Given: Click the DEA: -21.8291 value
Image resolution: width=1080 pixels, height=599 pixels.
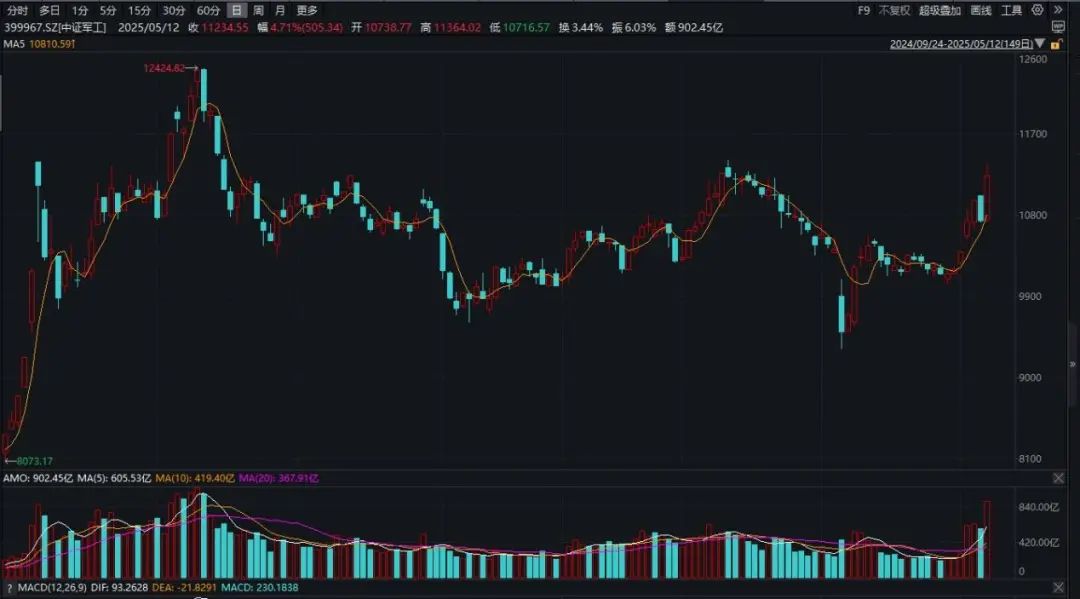Looking at the screenshot, I should (184, 587).
